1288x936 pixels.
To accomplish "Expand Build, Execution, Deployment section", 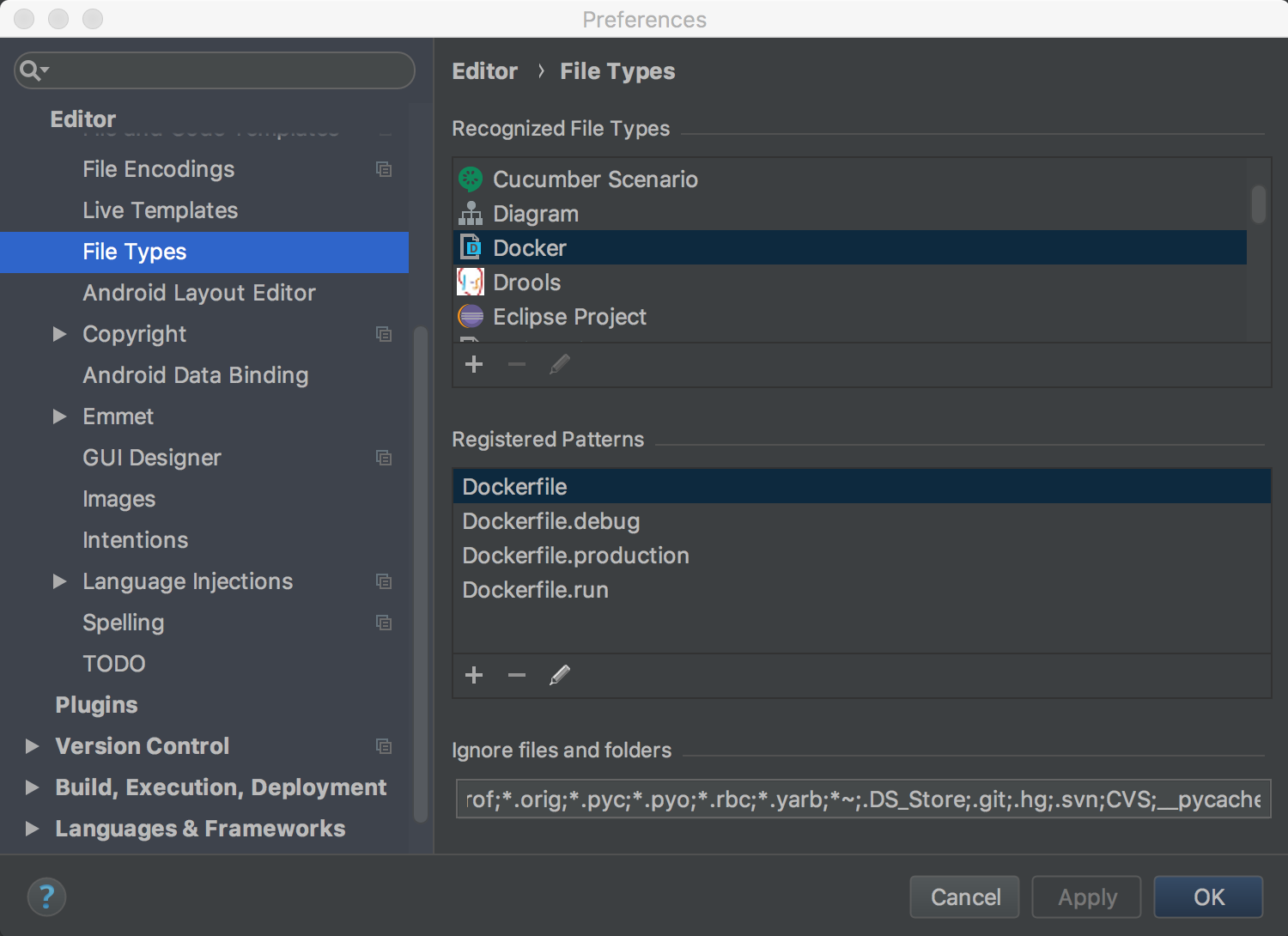I will pyautogui.click(x=32, y=787).
